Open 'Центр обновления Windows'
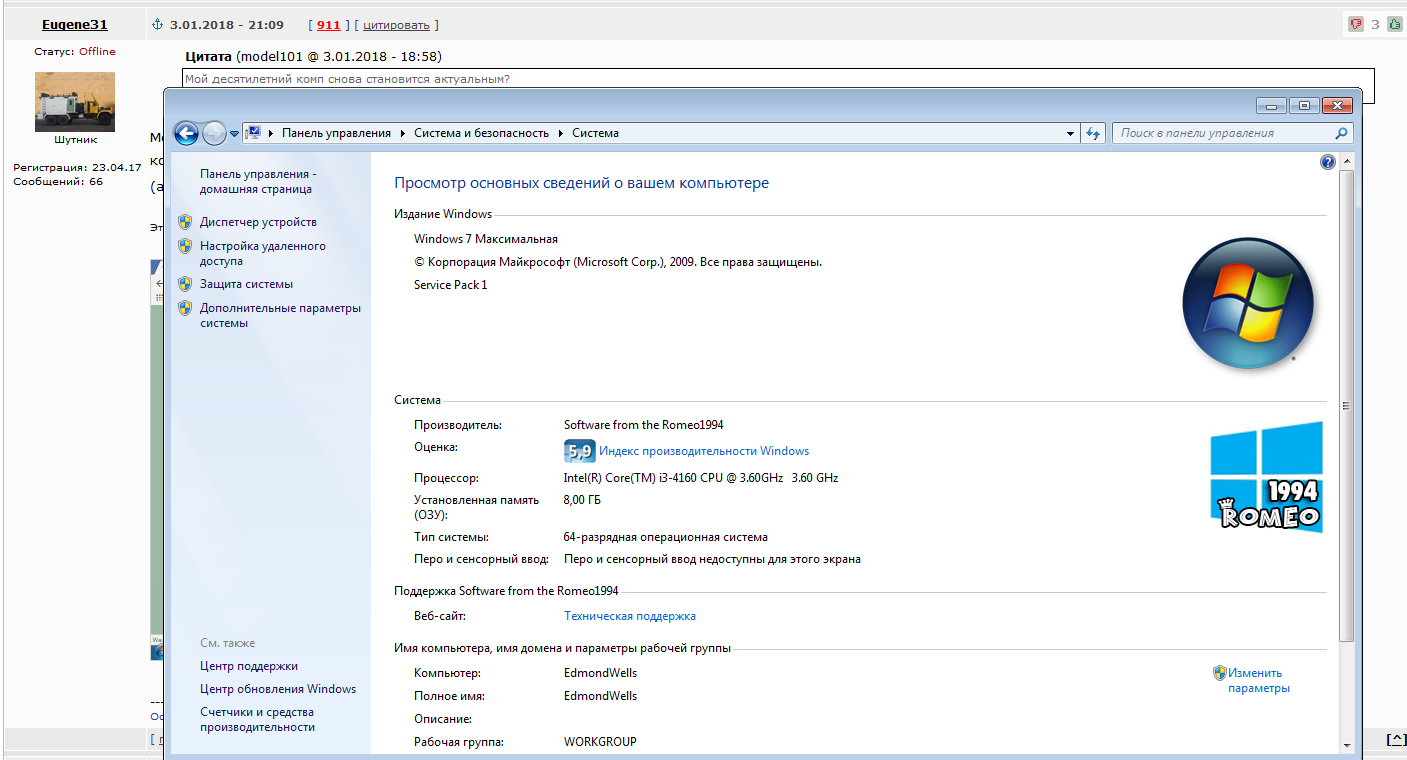 (278, 689)
